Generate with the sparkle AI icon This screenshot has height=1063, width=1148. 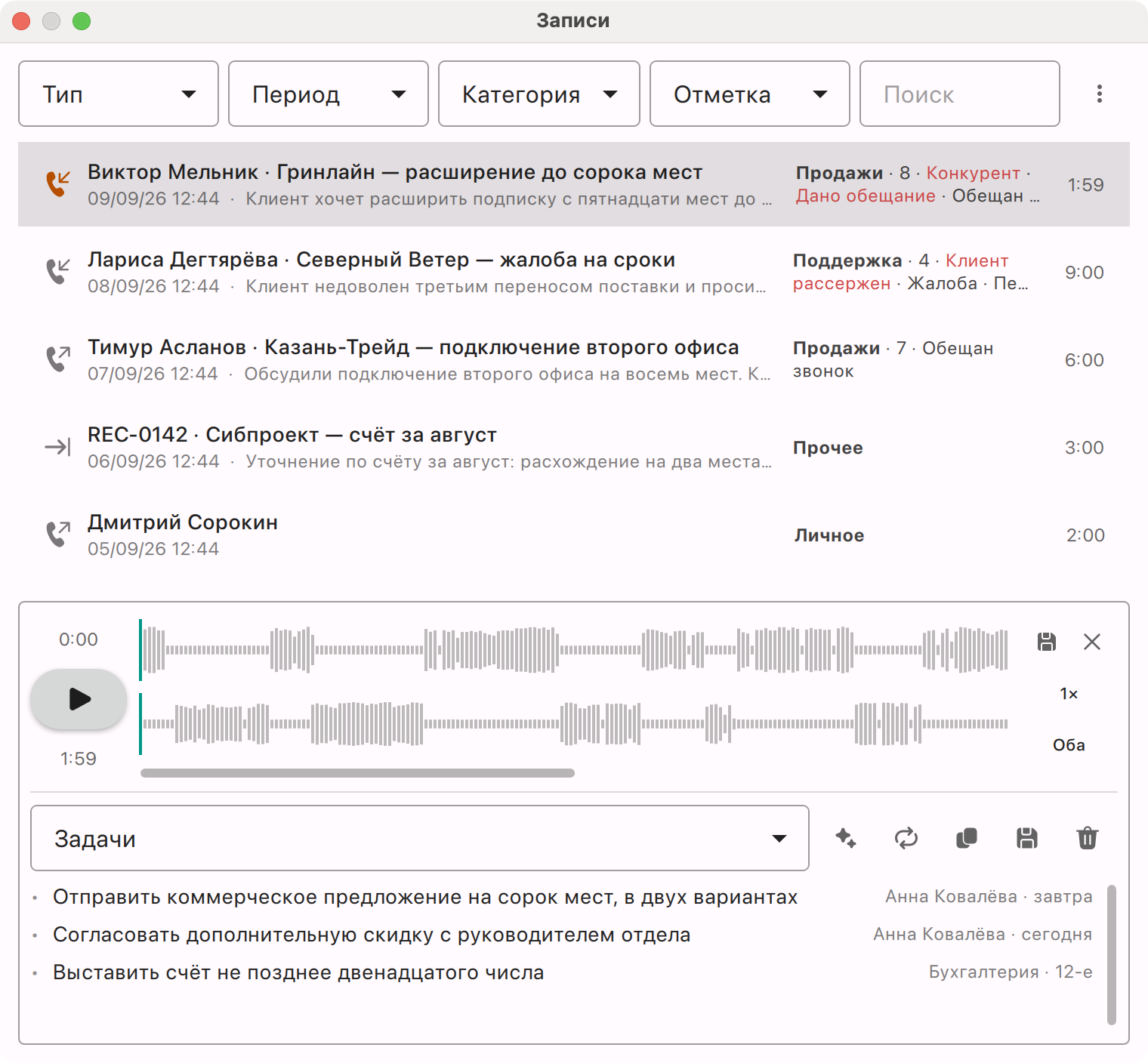(x=846, y=838)
